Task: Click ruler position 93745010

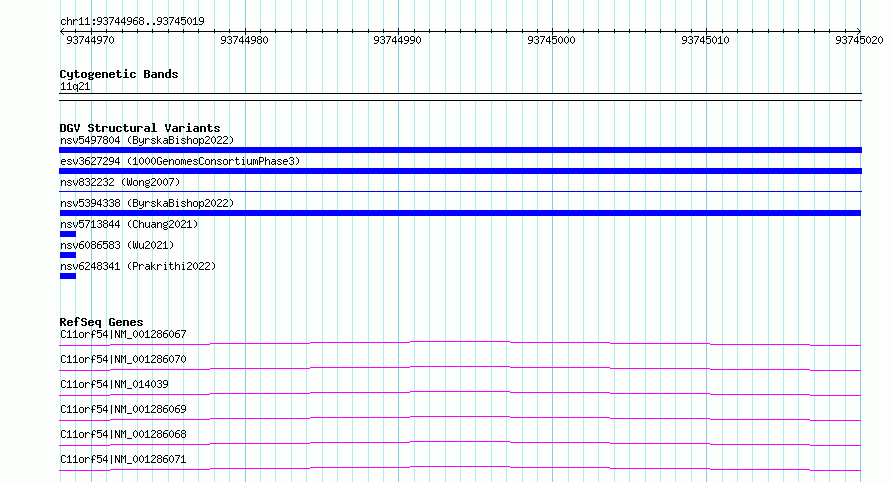Action: pos(705,40)
